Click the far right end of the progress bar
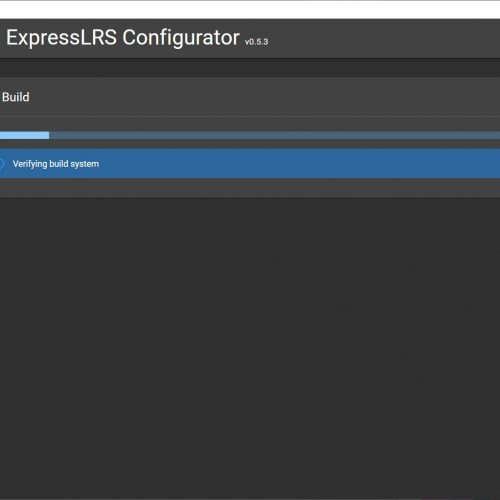 pyautogui.click(x=495, y=135)
